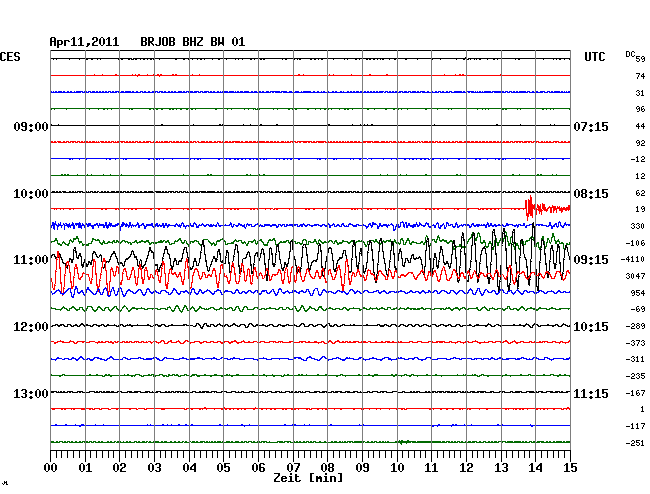Select DC offset value -106
650x494 pixels.
[x=635, y=243]
